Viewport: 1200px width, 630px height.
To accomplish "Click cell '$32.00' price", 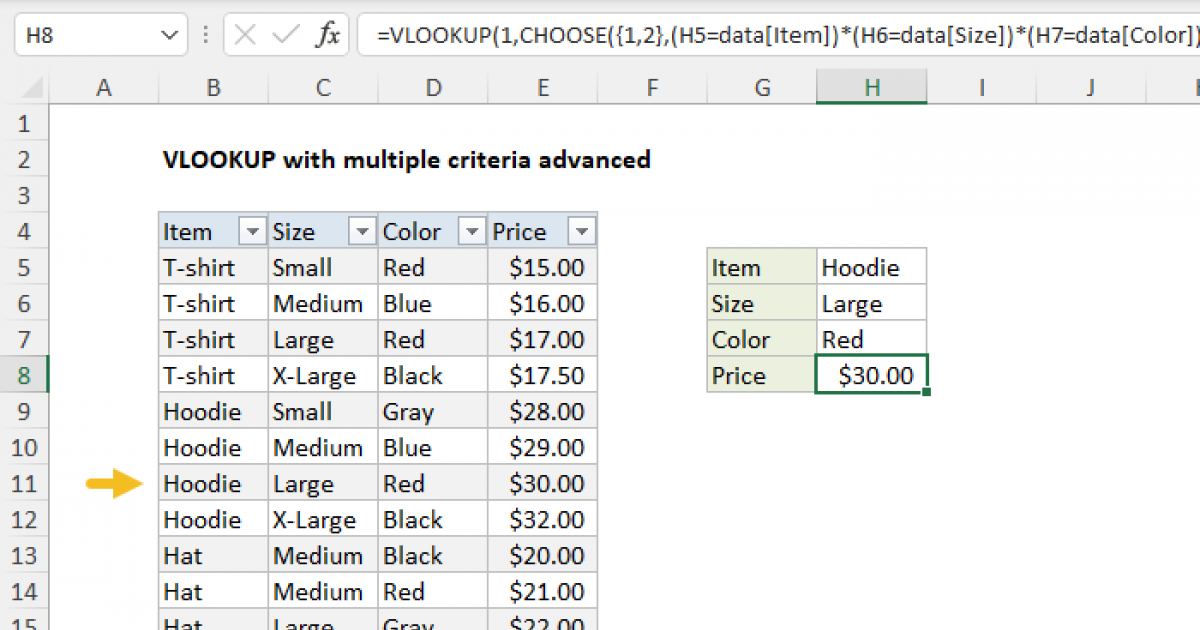I will point(543,520).
